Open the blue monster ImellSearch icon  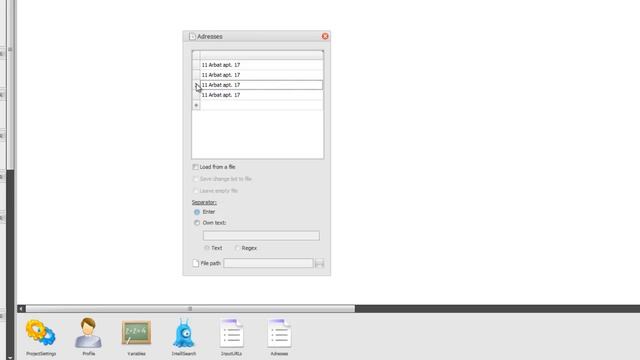click(184, 333)
